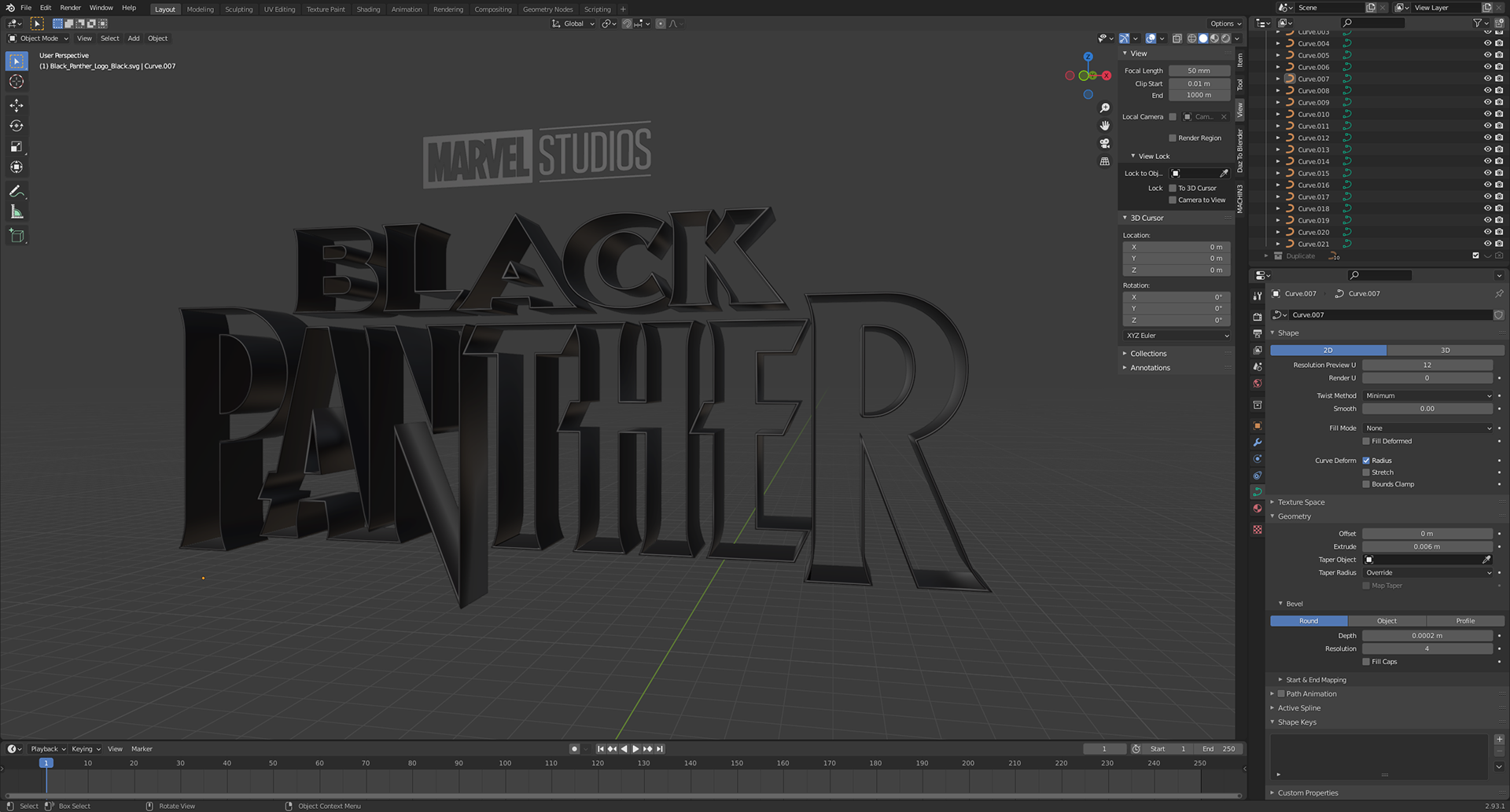The image size is (1510, 812).
Task: Open the Taper Radius Override dropdown
Action: pos(1427,573)
